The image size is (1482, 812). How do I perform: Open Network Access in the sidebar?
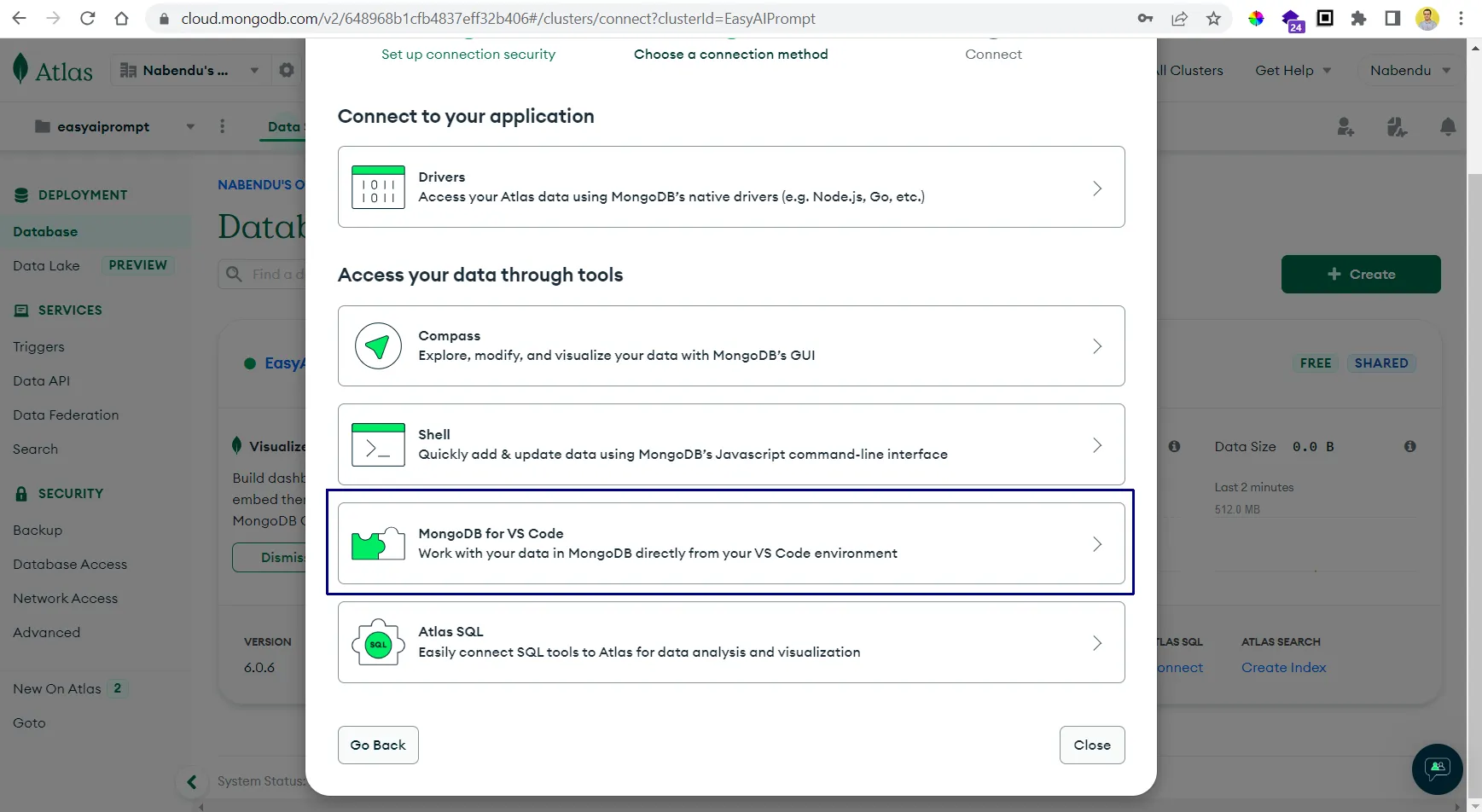(65, 598)
